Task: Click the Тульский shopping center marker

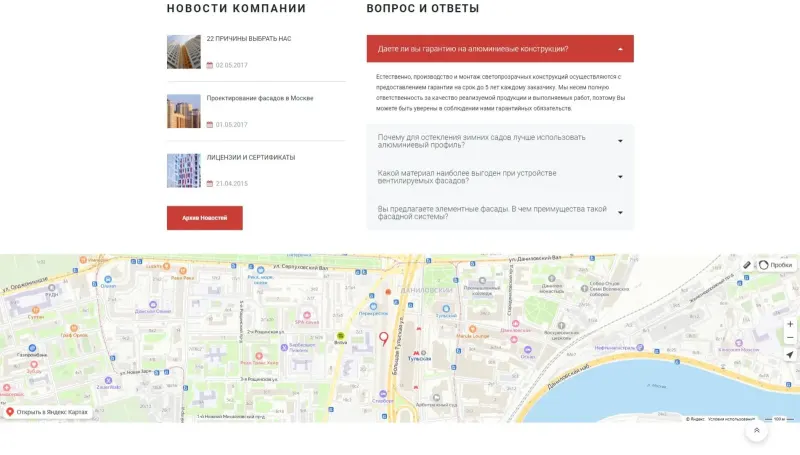Action: tap(446, 309)
